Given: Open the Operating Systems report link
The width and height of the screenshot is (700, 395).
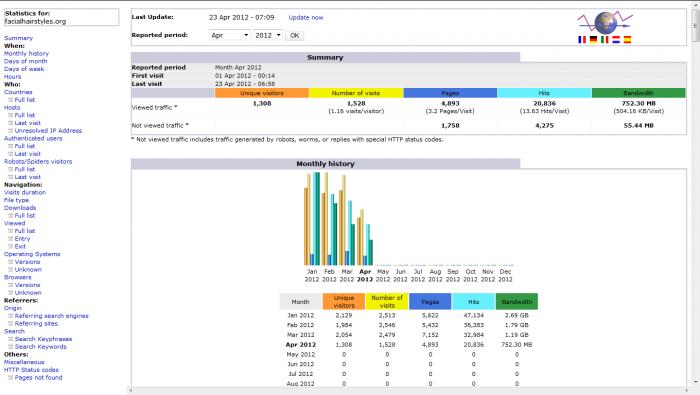Looking at the screenshot, I should (x=32, y=254).
